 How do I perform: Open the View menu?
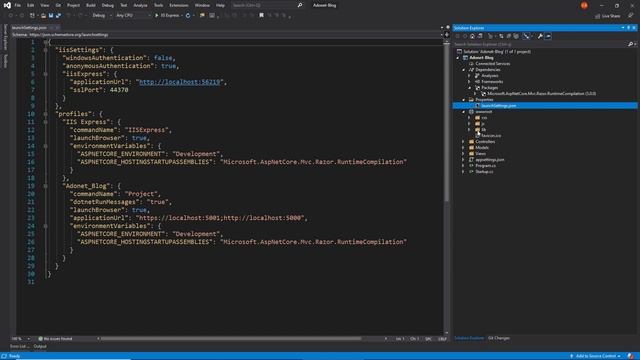point(44,5)
